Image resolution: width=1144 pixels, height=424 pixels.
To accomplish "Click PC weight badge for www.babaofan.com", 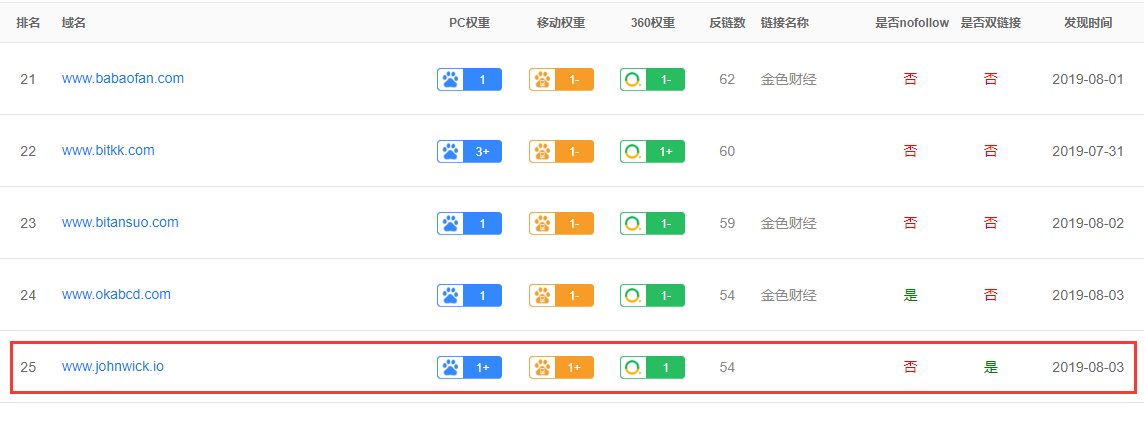I will click(469, 80).
